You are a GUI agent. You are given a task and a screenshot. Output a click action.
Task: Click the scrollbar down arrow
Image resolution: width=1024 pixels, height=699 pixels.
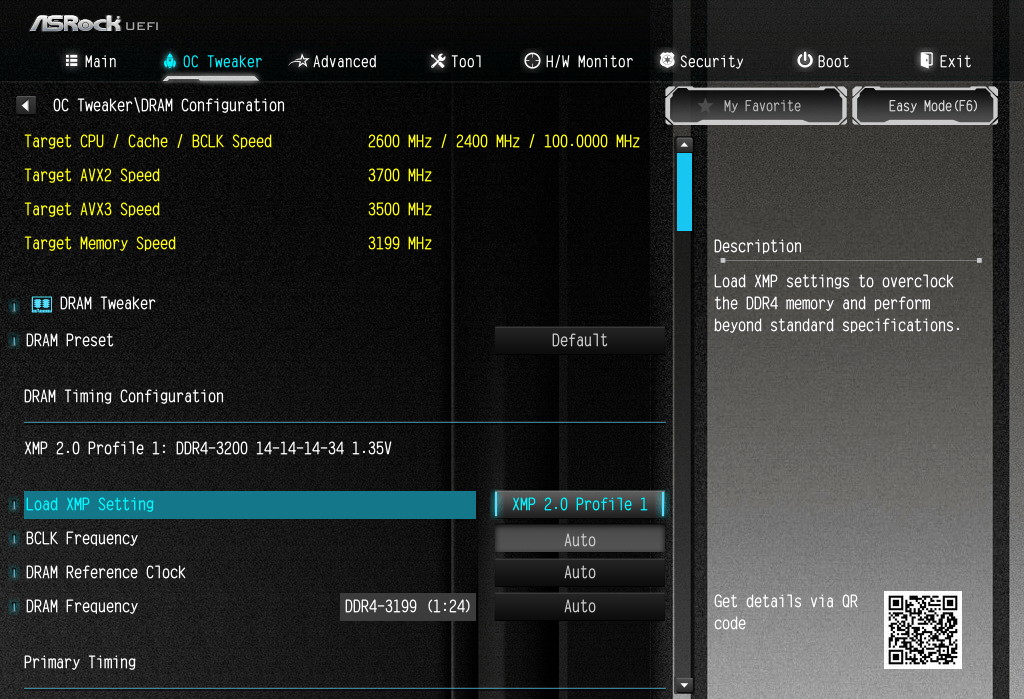pyautogui.click(x=684, y=685)
